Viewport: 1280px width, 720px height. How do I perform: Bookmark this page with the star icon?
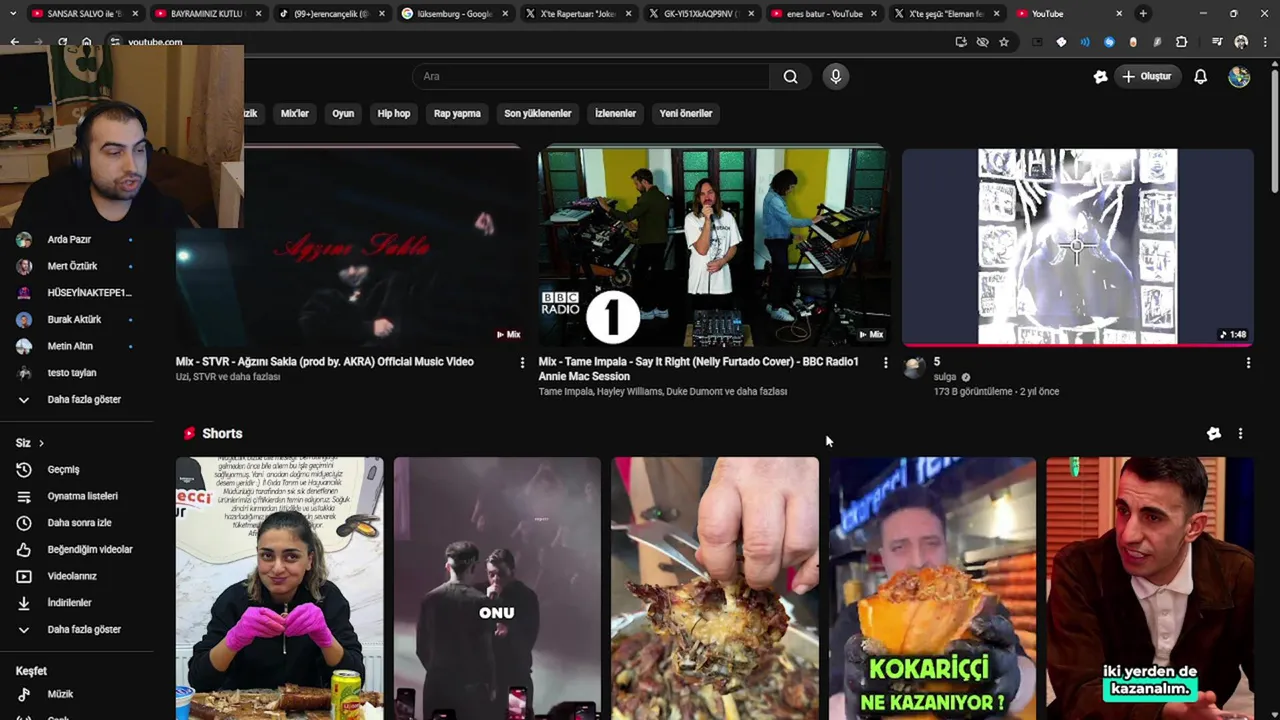(x=1004, y=42)
